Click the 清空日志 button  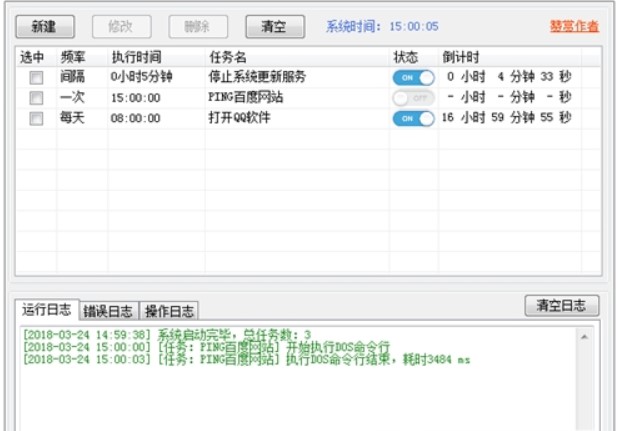[562, 306]
